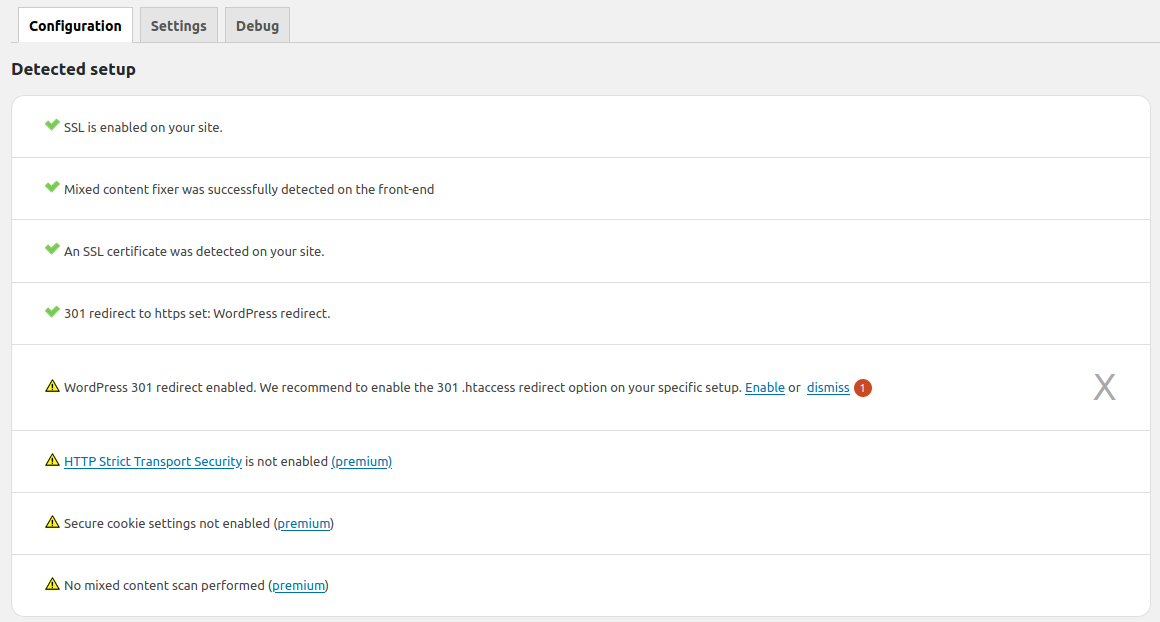Click the green checkmark beside SSL enabled
The image size is (1160, 622).
(51, 124)
